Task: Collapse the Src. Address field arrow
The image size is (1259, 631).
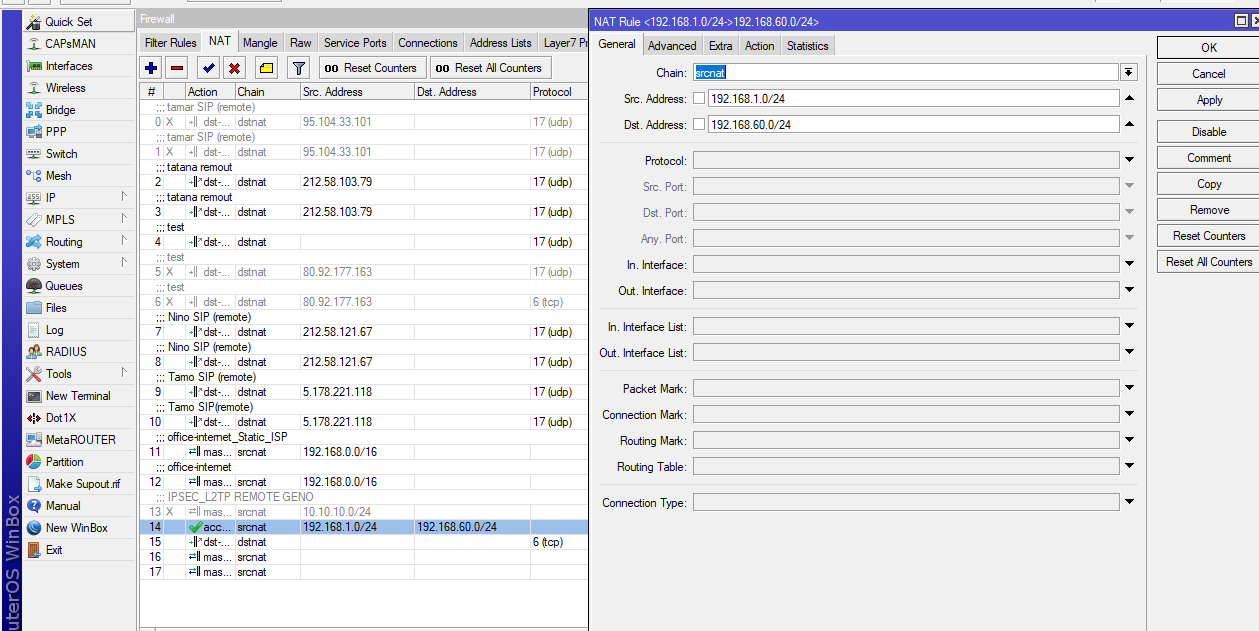Action: [1129, 98]
